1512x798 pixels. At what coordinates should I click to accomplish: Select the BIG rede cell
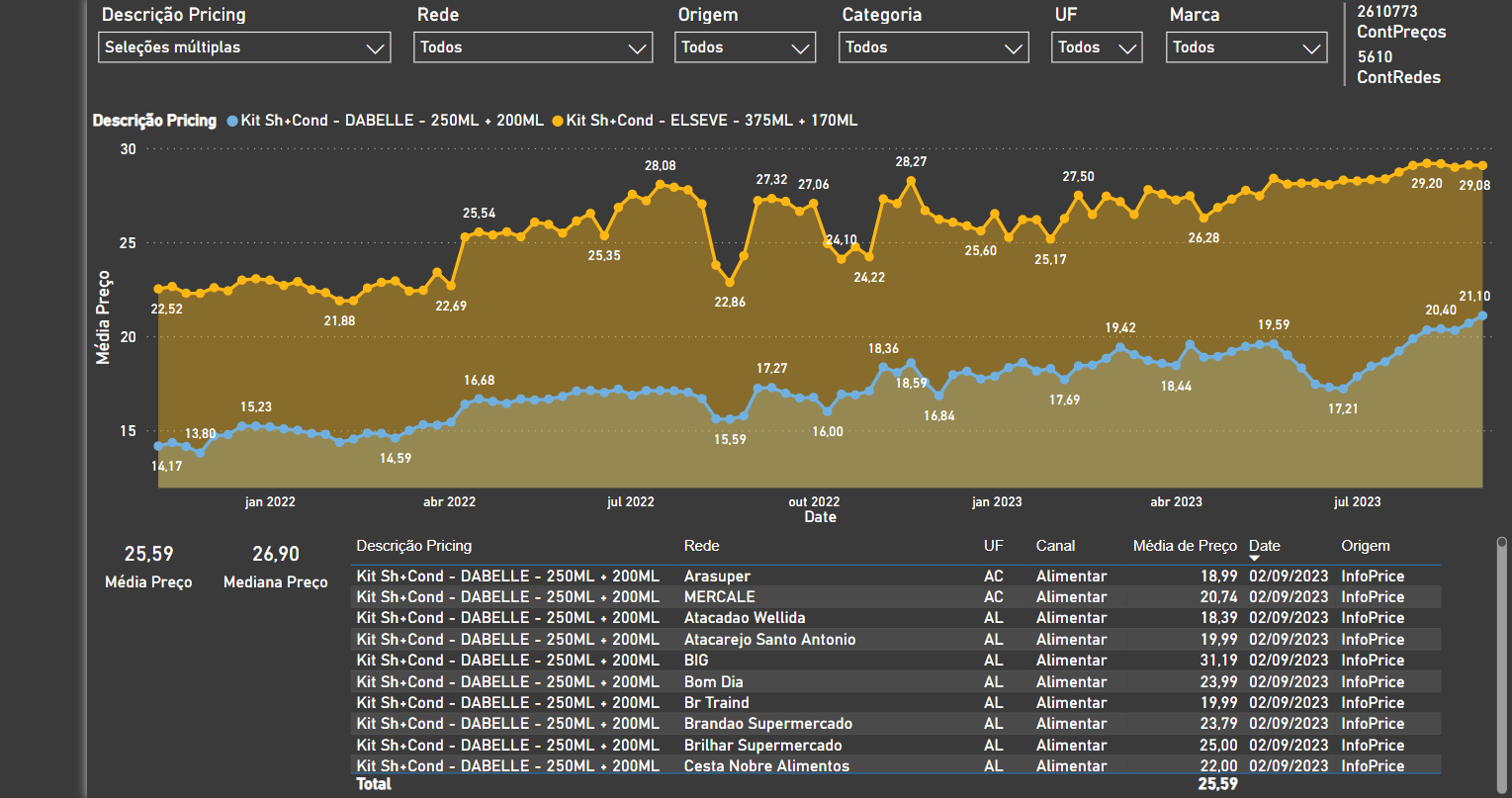(x=696, y=661)
